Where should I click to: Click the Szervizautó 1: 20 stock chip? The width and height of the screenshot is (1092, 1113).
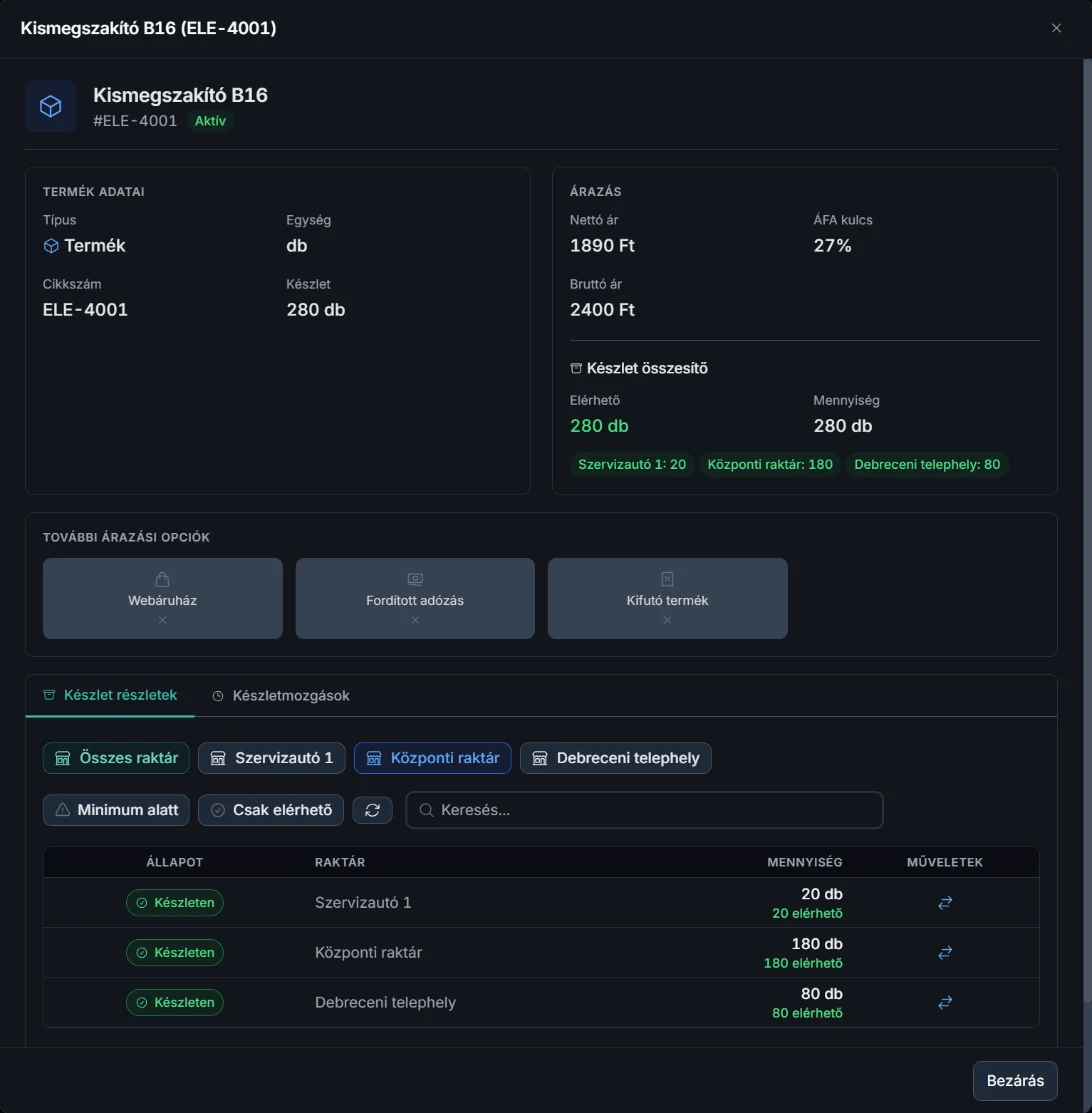click(x=632, y=464)
